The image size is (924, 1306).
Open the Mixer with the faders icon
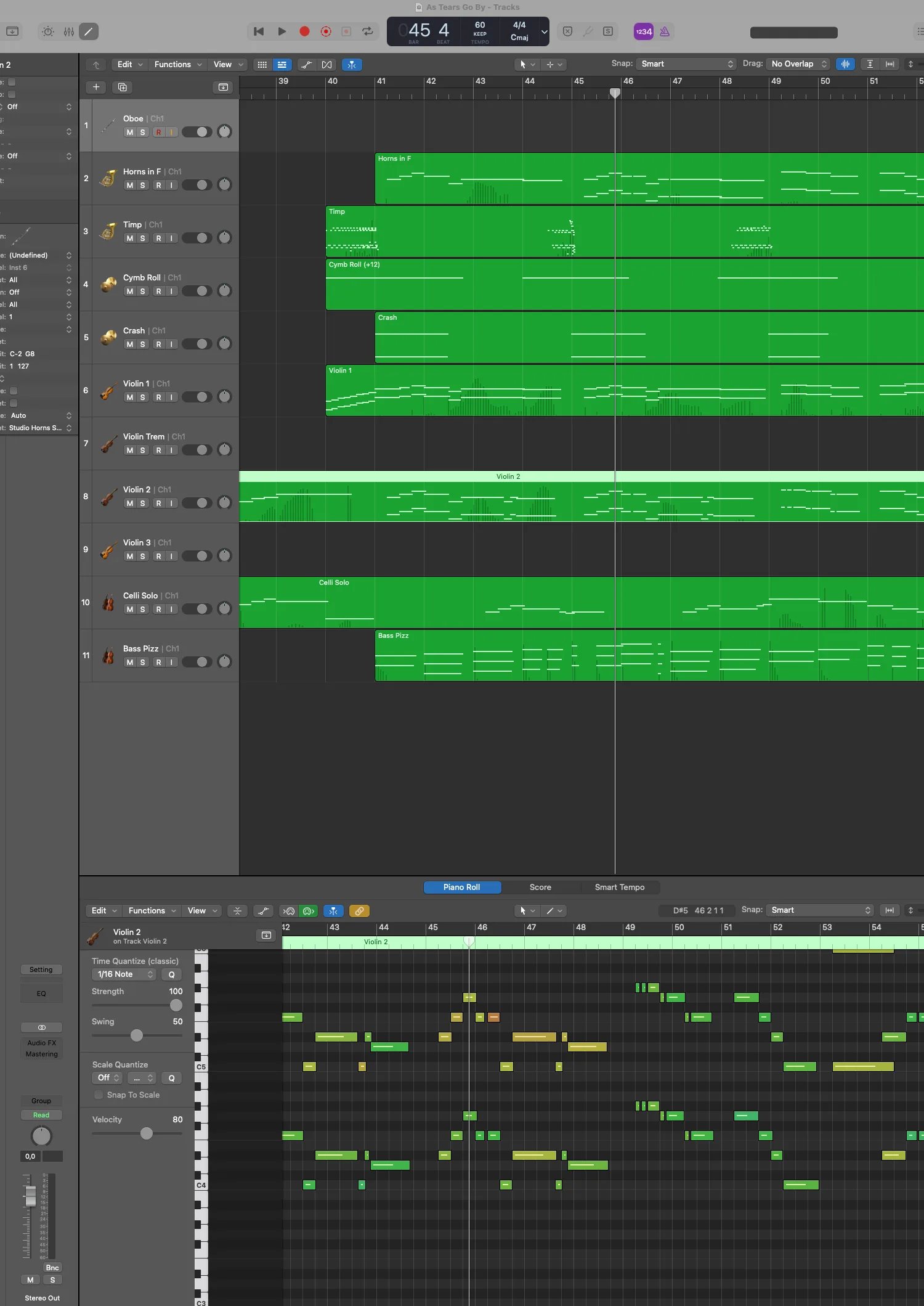pos(68,31)
